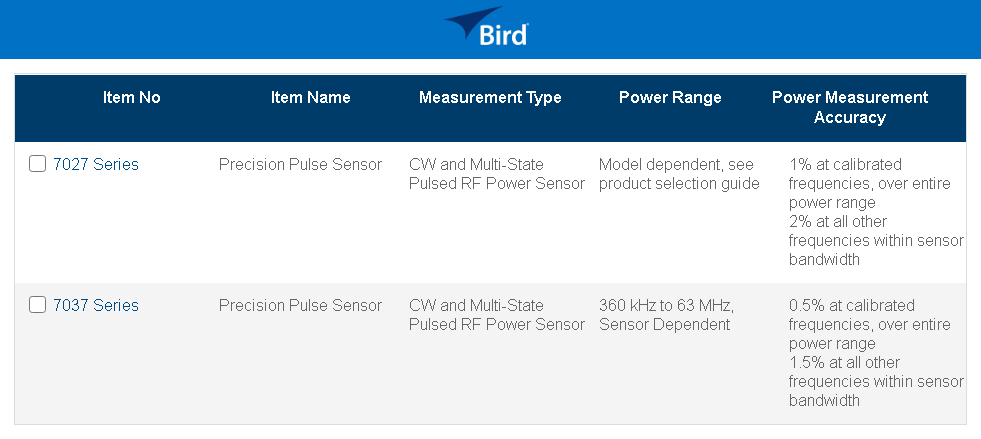
Task: Click the 'Model dependent' power range cell
Action: pos(679,174)
